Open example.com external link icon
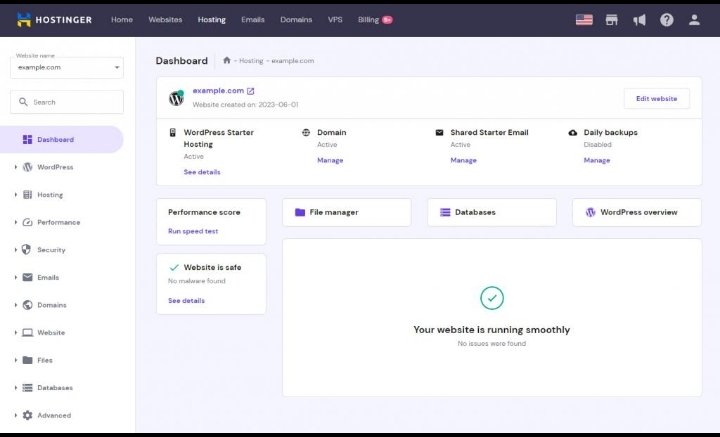This screenshot has height=437, width=720. [250, 91]
